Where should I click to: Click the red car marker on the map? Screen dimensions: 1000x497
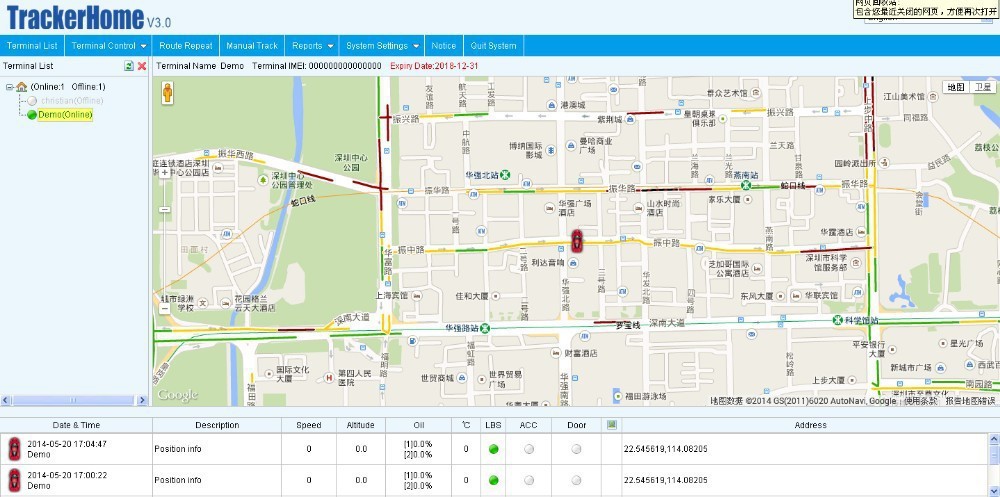pos(577,242)
